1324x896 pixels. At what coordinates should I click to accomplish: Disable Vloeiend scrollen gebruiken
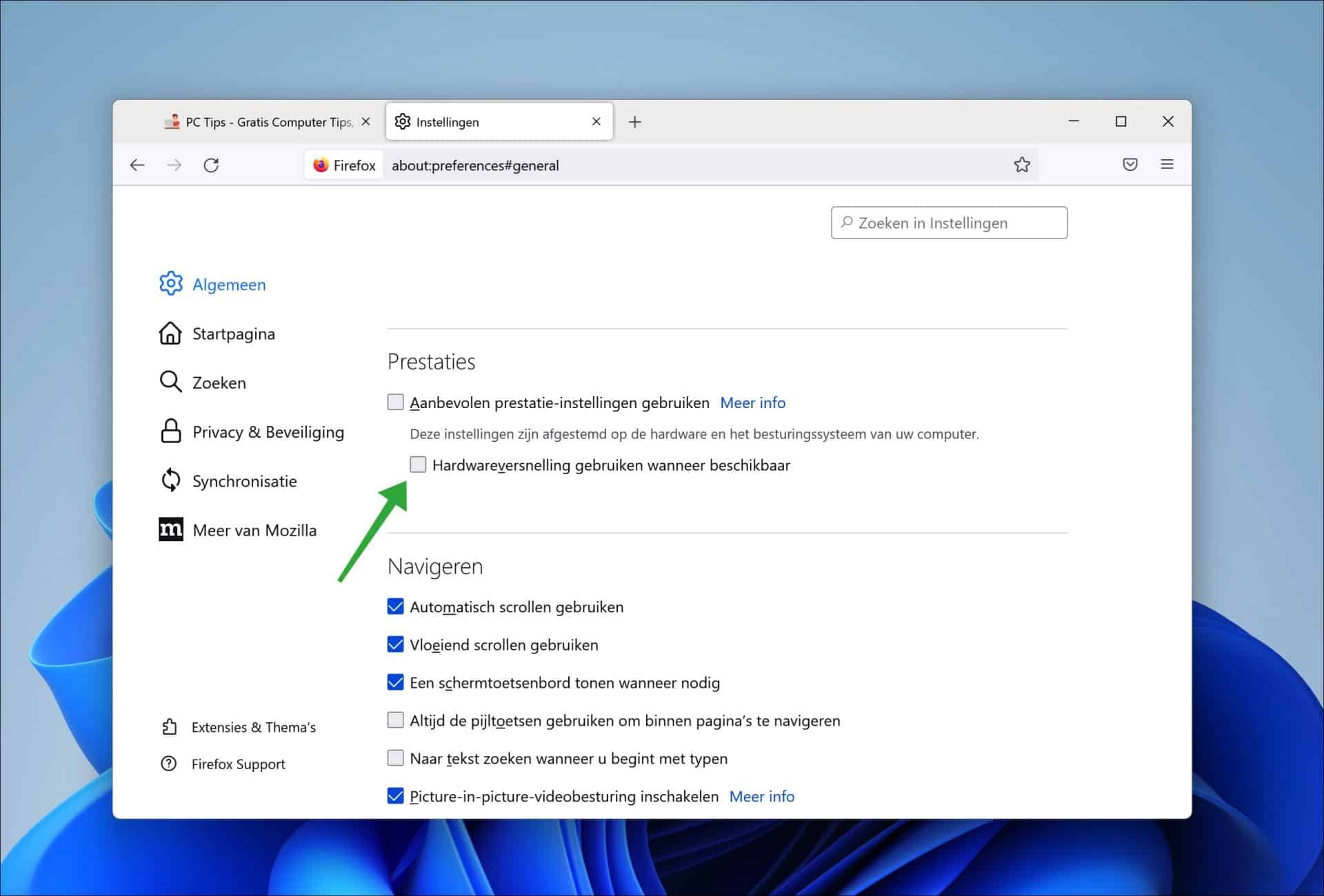click(x=395, y=644)
